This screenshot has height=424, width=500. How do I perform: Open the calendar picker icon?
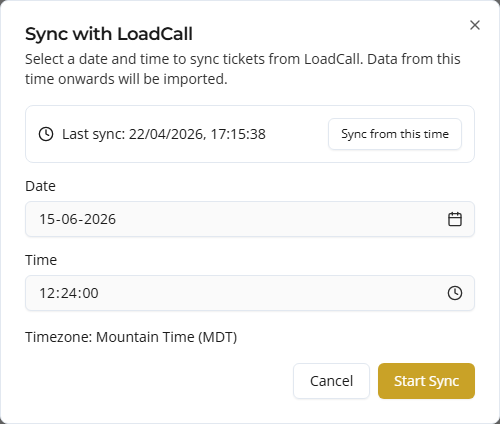455,219
